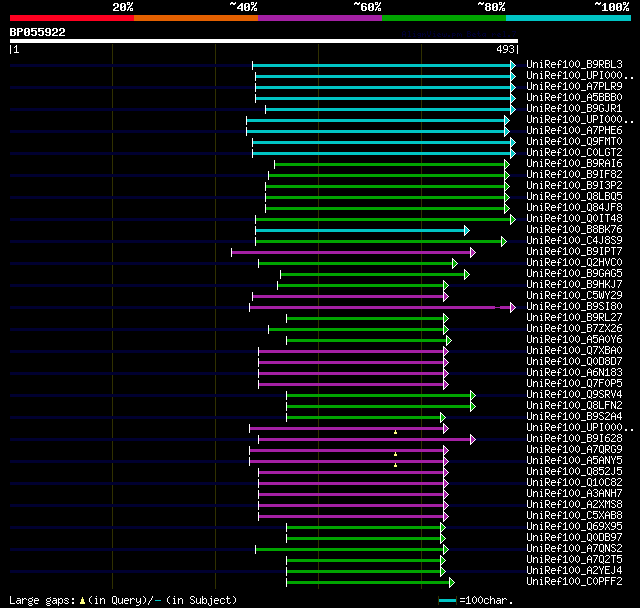This screenshot has height=608, width=640.
Task: Select the UniRef100_B9I3P2 label
Action: pyautogui.click(x=574, y=186)
